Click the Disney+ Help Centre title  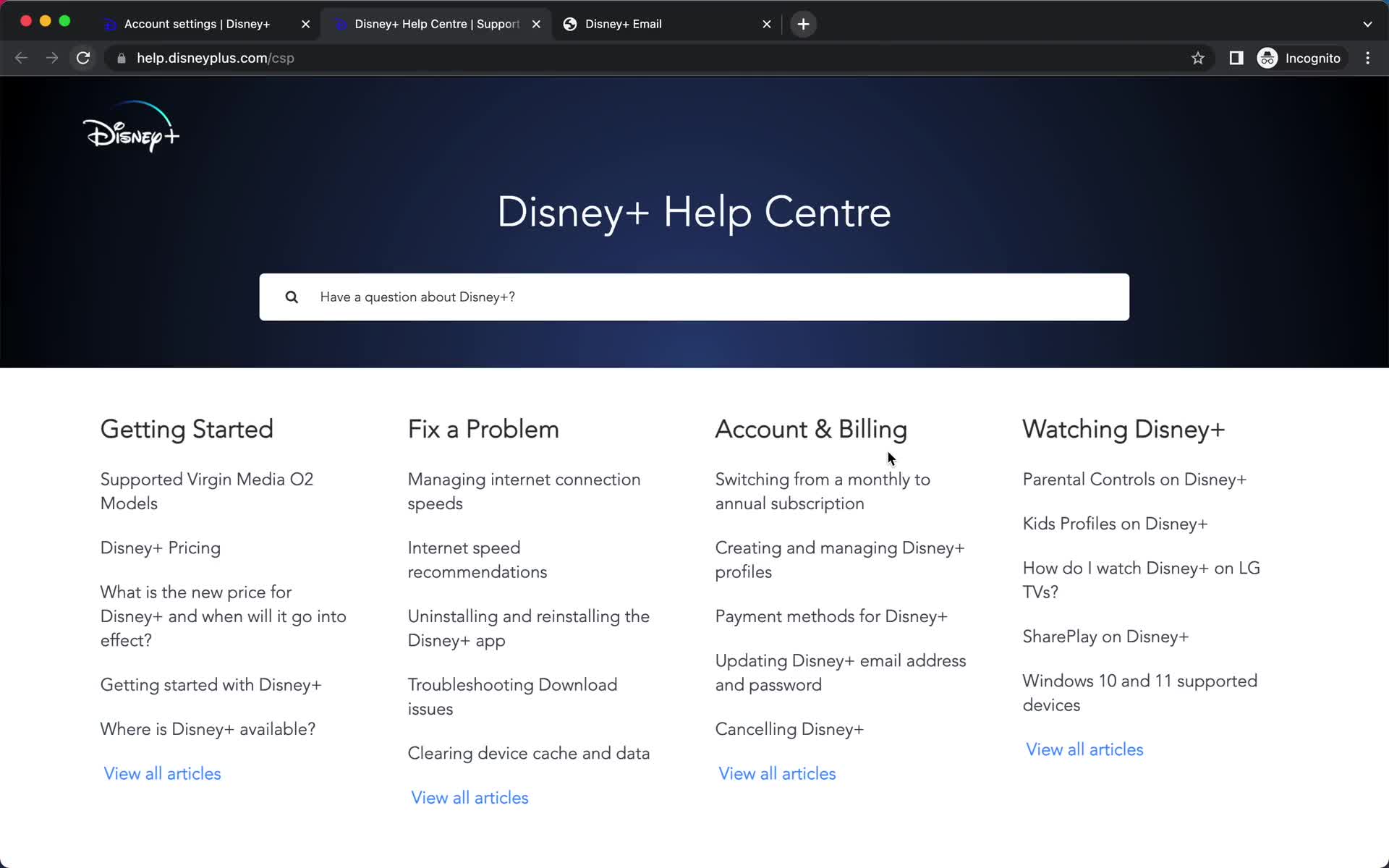pos(694,213)
